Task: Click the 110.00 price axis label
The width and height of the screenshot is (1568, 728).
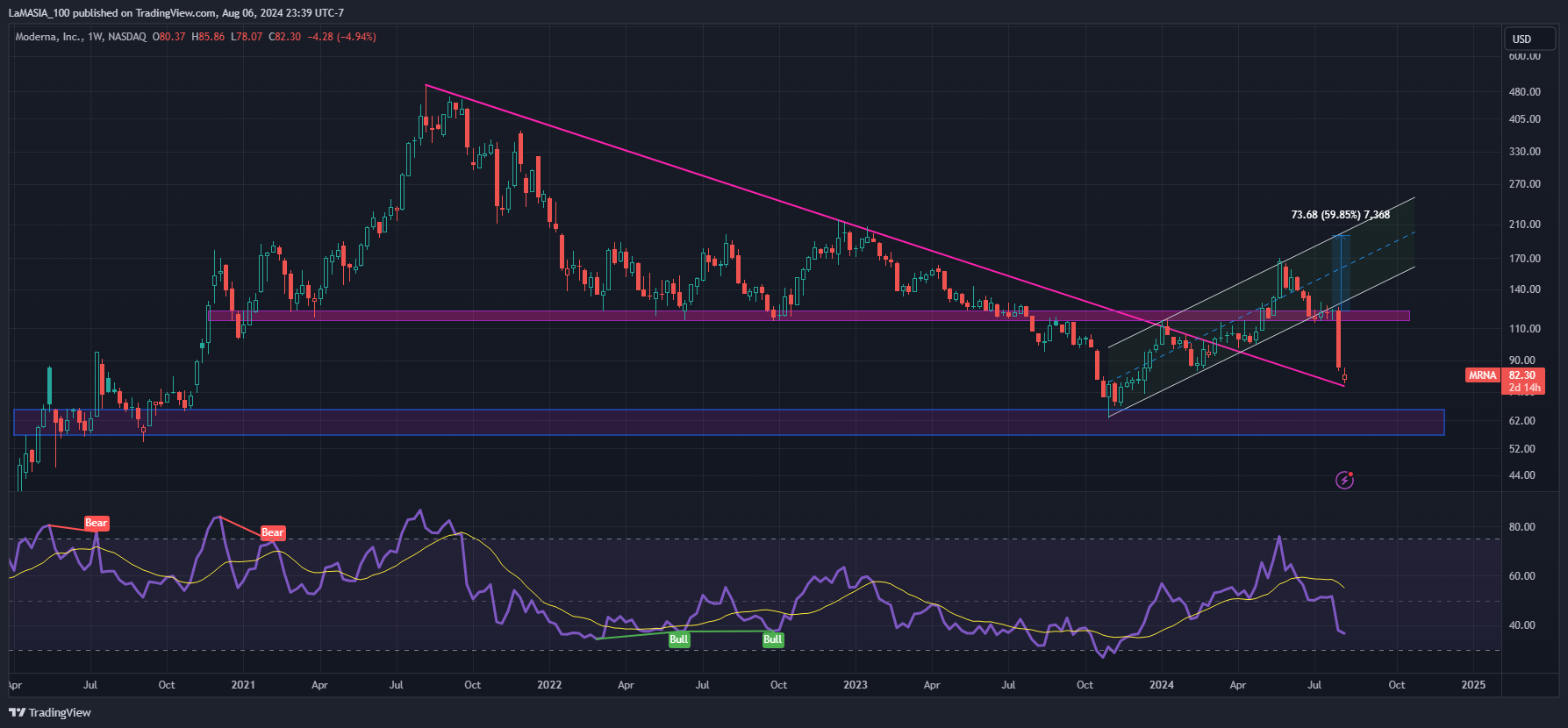Action: 1524,329
